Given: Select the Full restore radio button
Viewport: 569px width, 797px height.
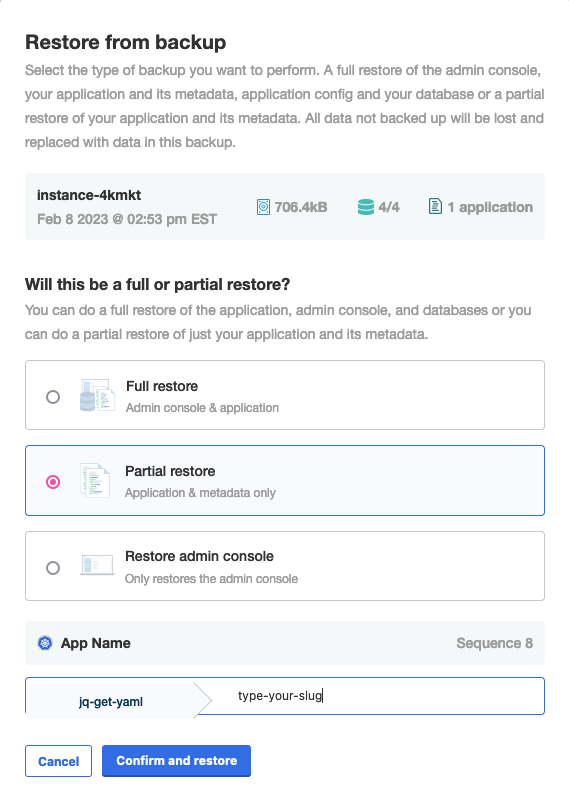Looking at the screenshot, I should (x=53, y=396).
